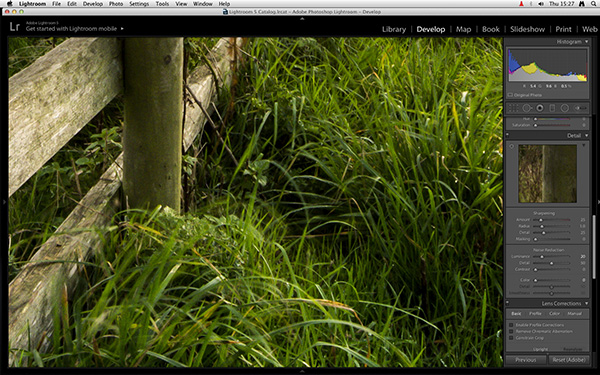The height and width of the screenshot is (375, 600).
Task: Show the top panel with arrow above image
Action: click(x=302, y=18)
